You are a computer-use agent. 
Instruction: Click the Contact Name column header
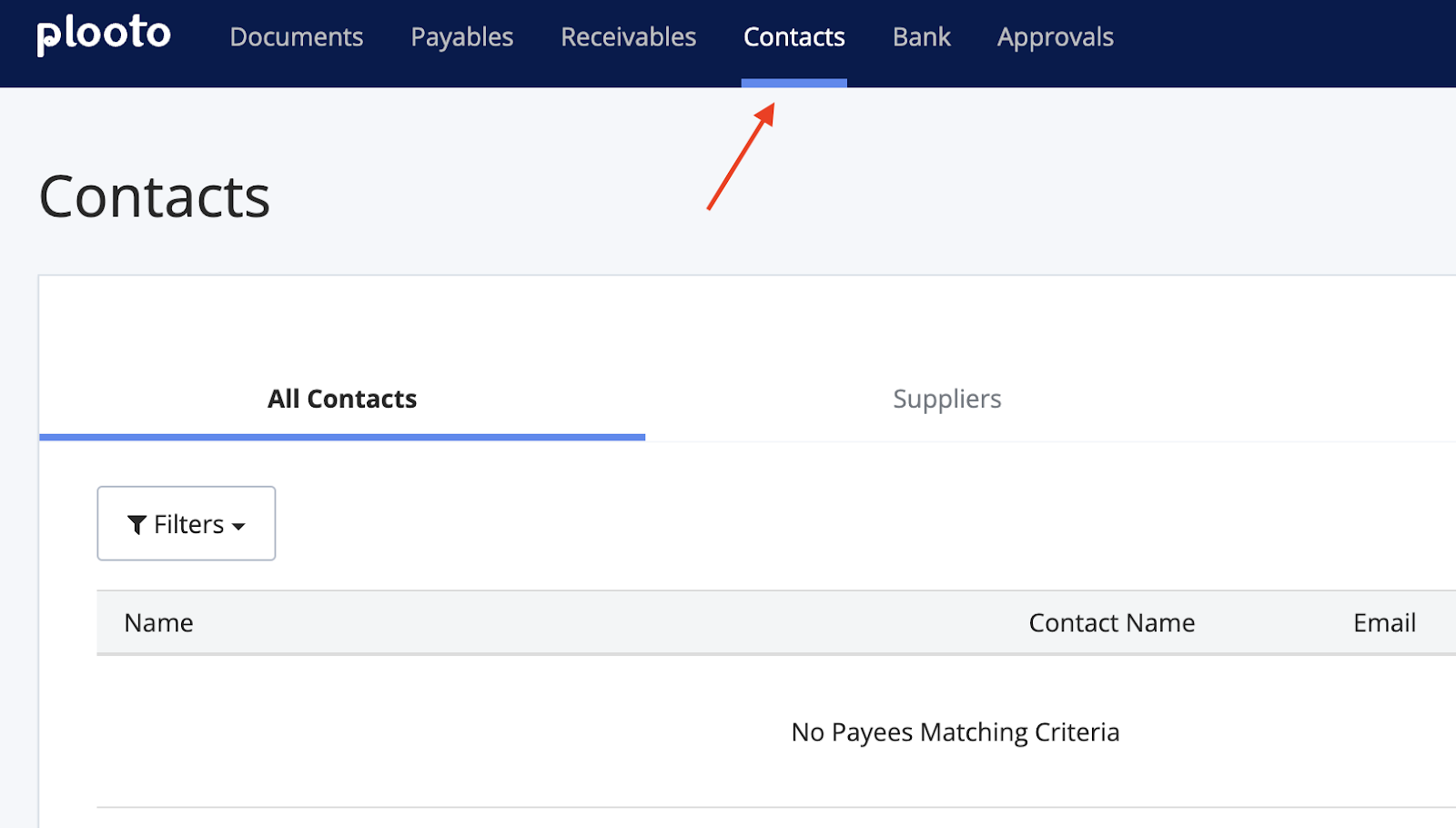(x=1111, y=622)
